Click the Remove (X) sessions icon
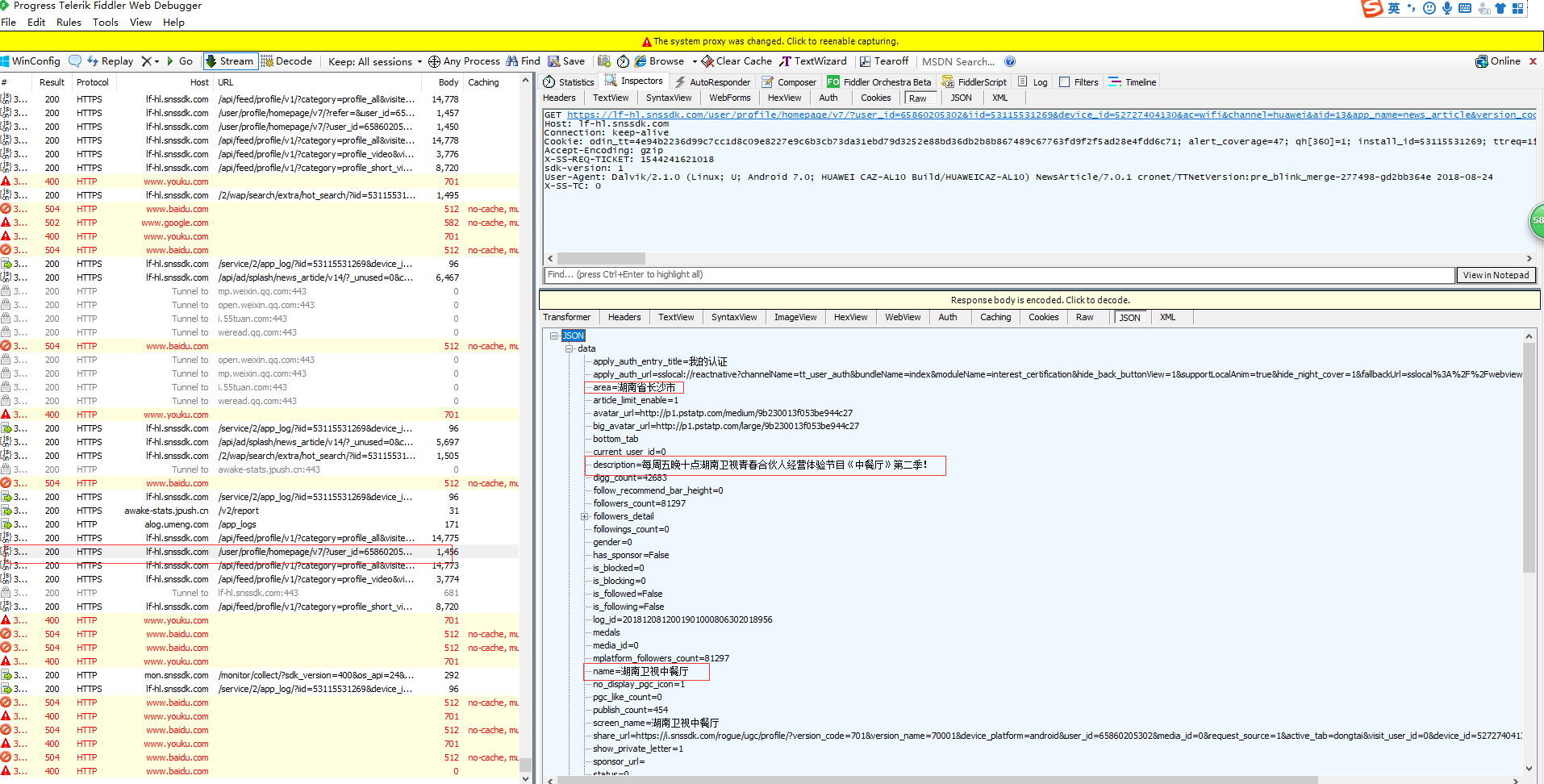The height and width of the screenshot is (784, 1544). [x=146, y=61]
